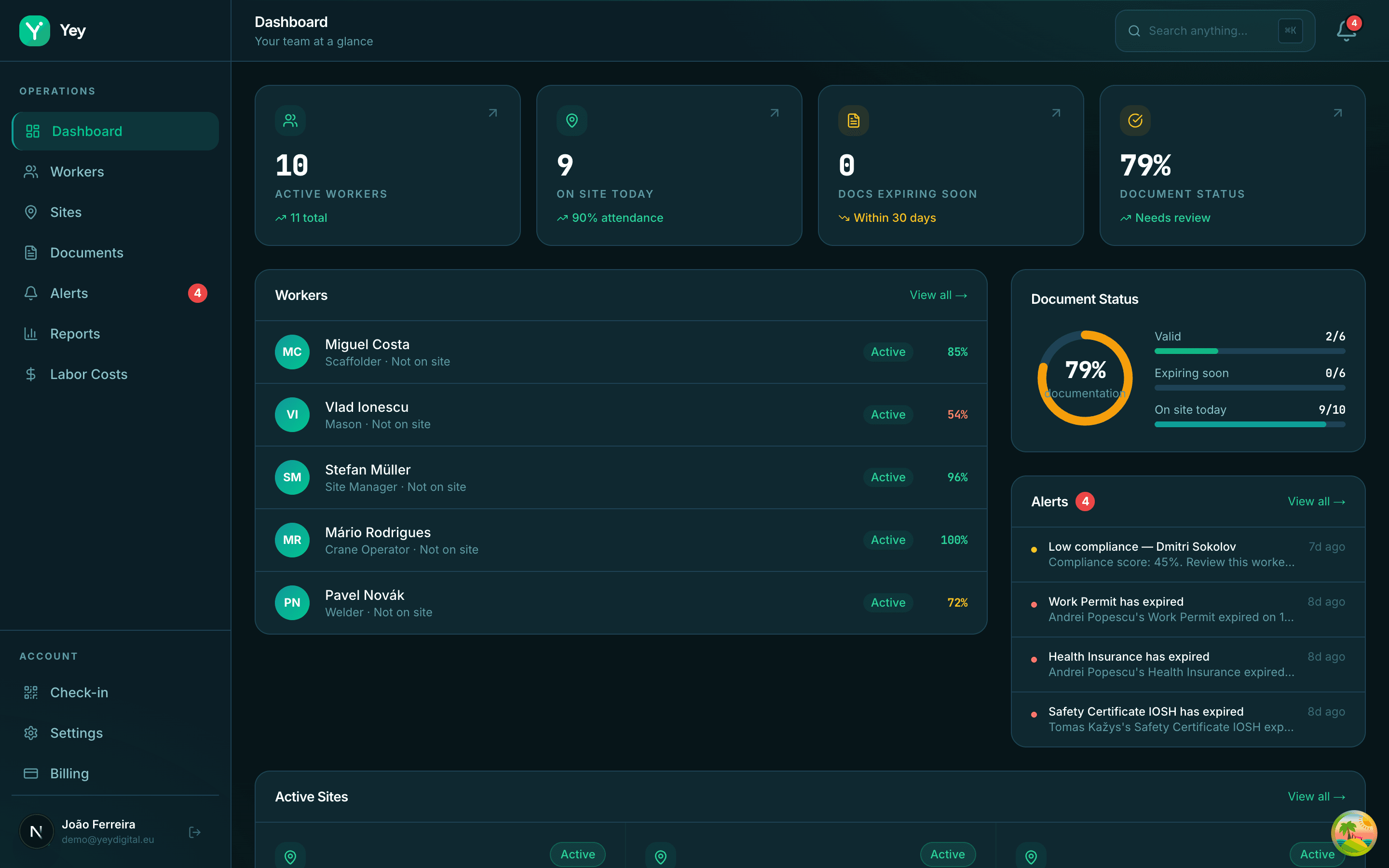Open arrow on Active Workers card
This screenshot has width=1389, height=868.
492,113
